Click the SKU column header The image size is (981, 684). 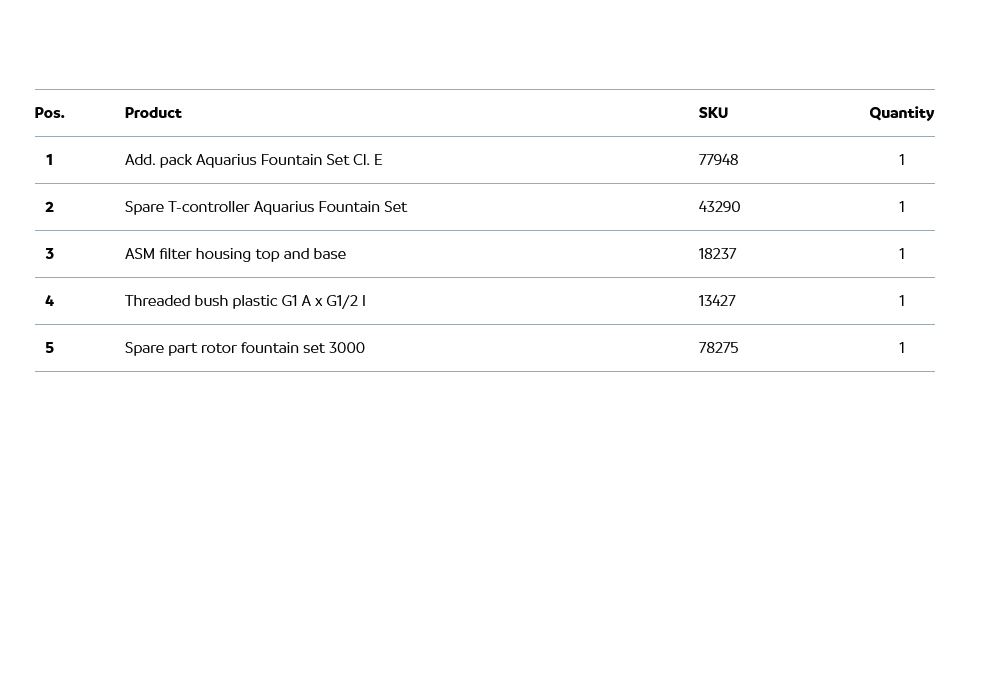click(713, 113)
